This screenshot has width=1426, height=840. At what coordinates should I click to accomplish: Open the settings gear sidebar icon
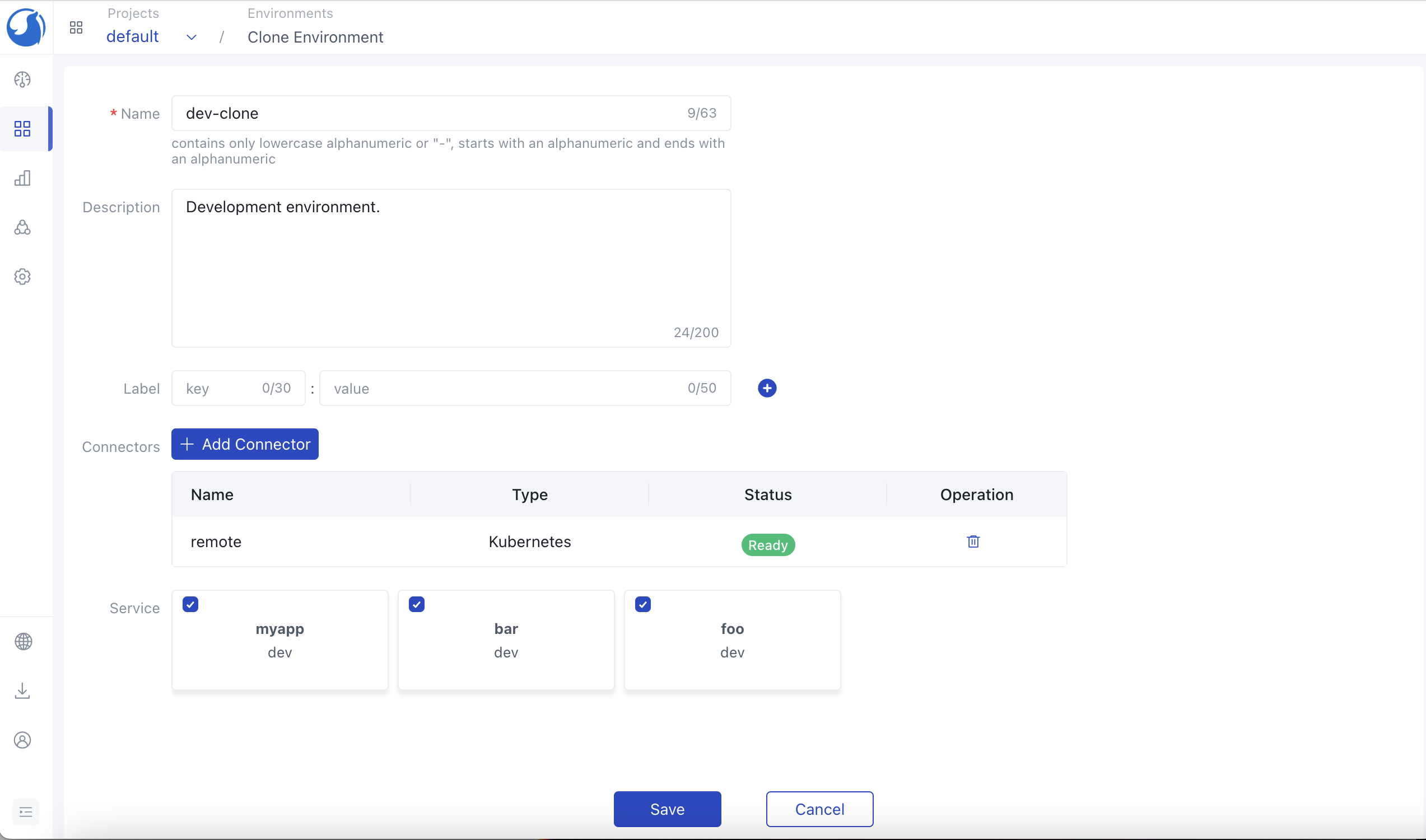tap(22, 277)
